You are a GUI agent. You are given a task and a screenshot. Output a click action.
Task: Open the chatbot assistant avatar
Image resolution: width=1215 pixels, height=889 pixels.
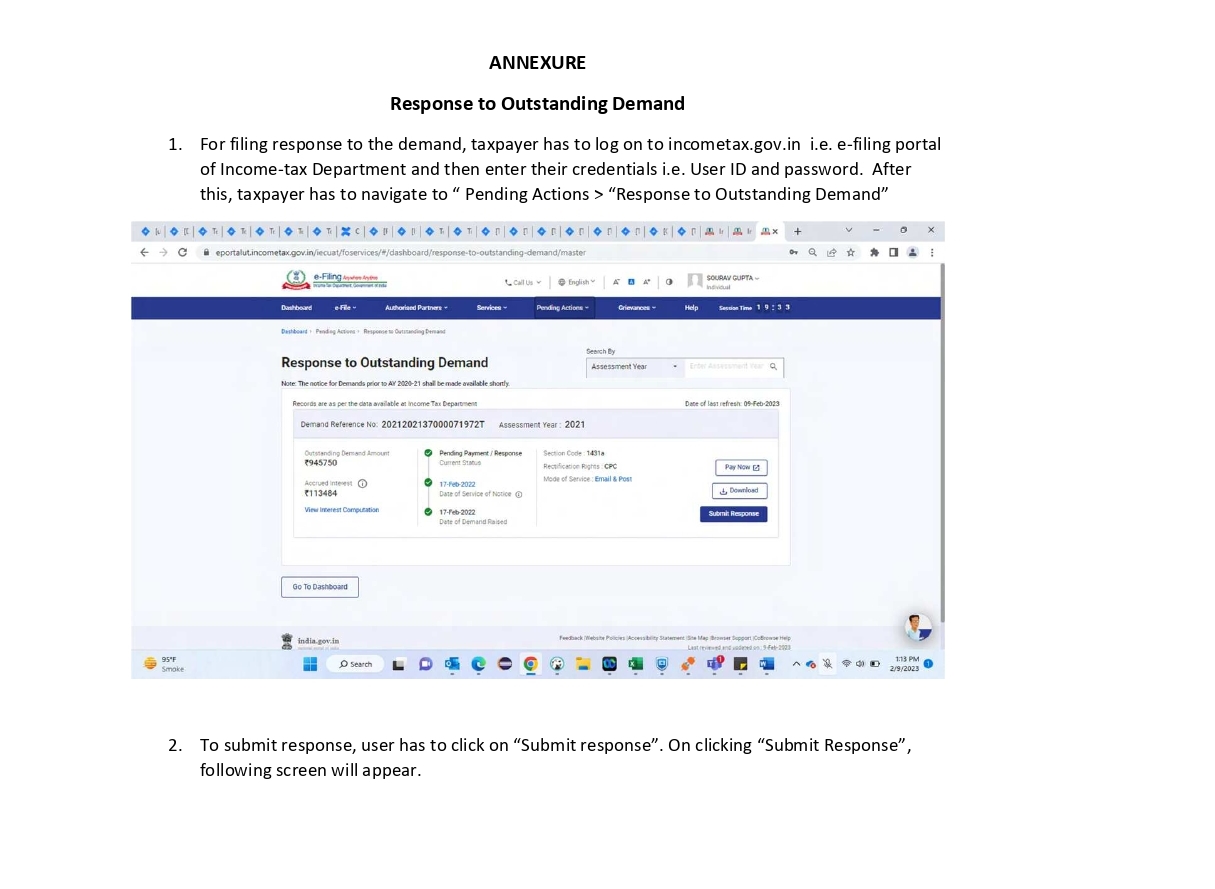(x=917, y=627)
